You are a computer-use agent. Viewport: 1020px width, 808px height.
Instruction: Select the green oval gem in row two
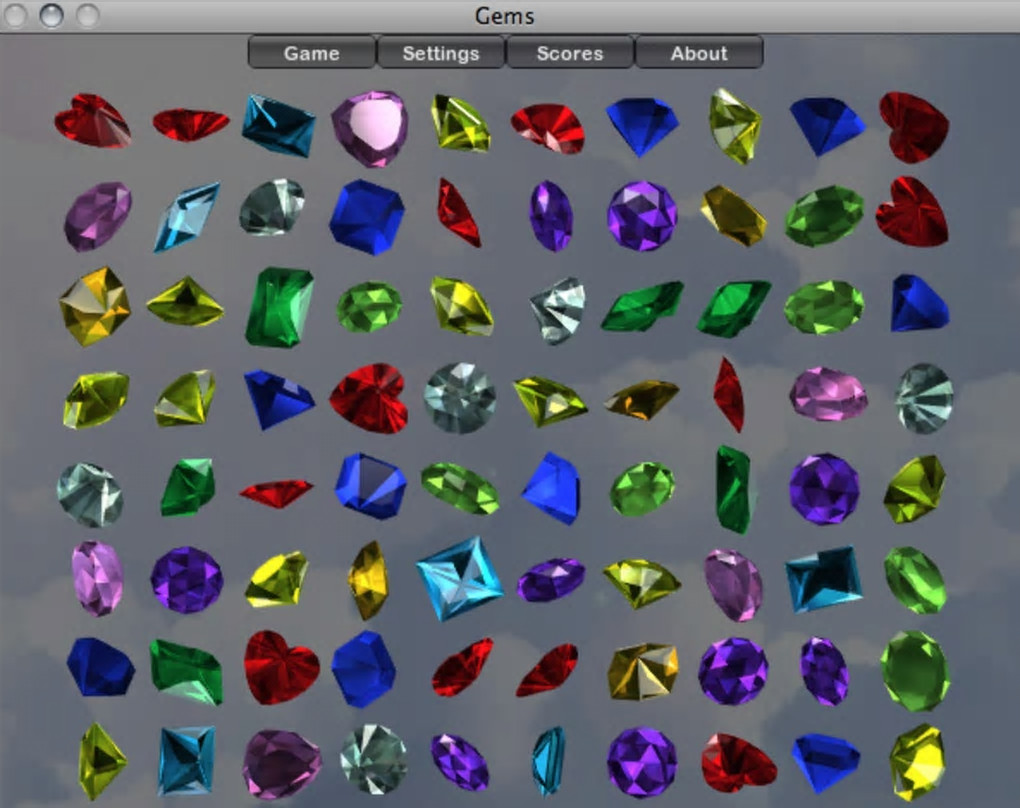(x=824, y=216)
